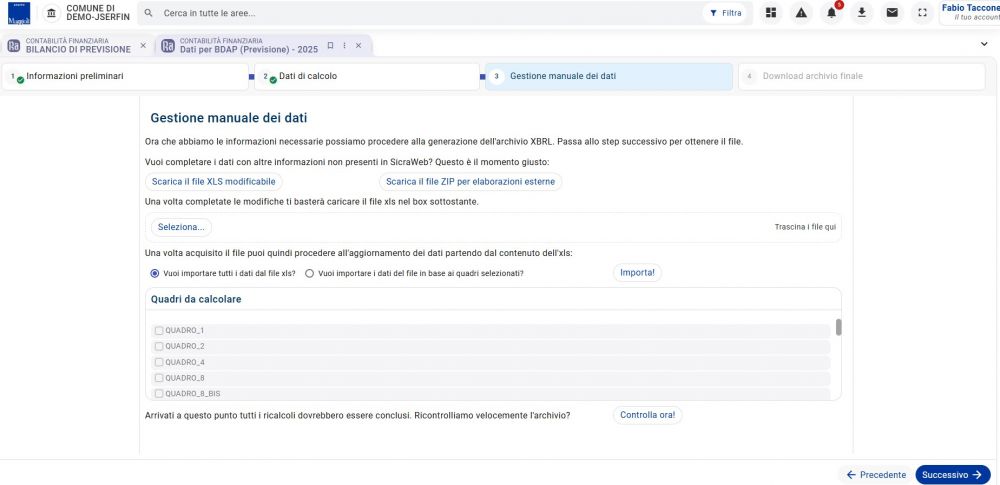The height and width of the screenshot is (485, 1000).
Task: Click the green check on step 2
Action: click(273, 80)
